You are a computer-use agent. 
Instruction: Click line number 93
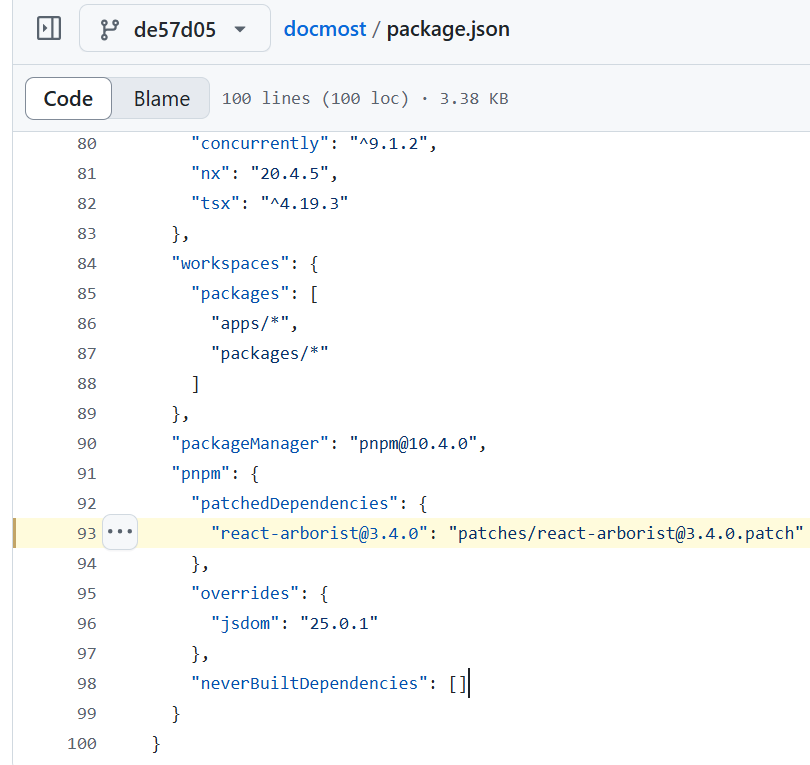point(87,533)
